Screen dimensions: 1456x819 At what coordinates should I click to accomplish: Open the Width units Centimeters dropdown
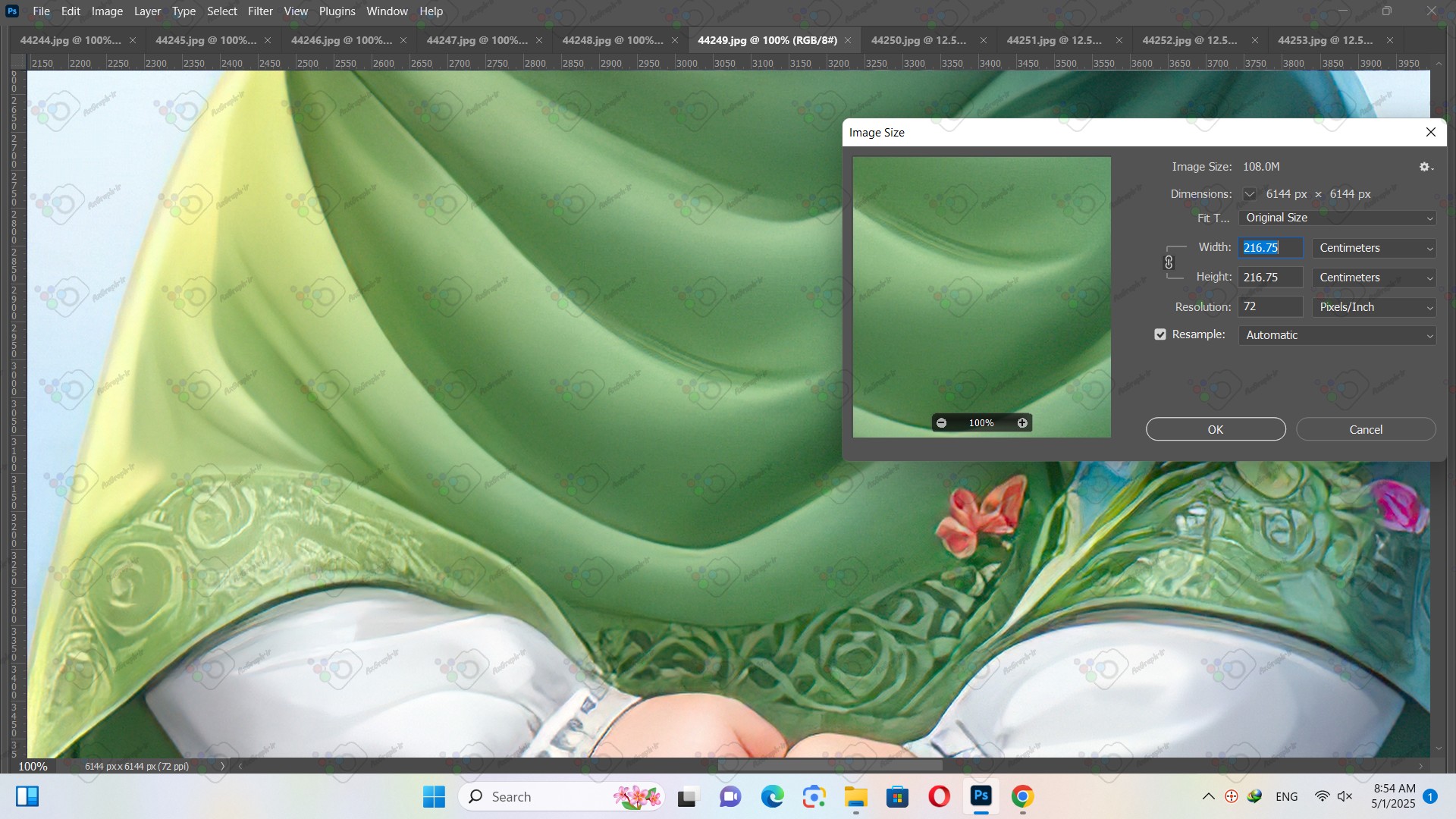(x=1374, y=248)
